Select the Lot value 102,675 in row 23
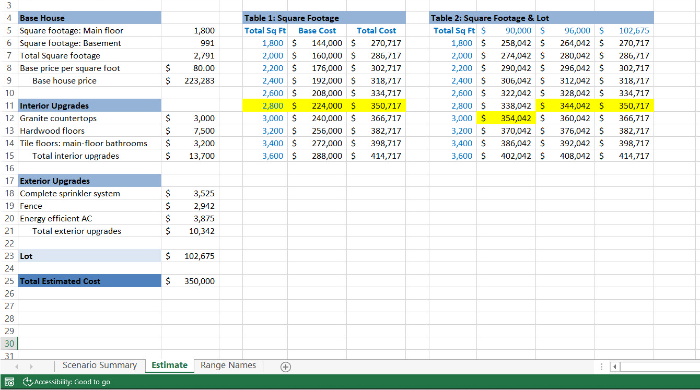 [x=191, y=256]
